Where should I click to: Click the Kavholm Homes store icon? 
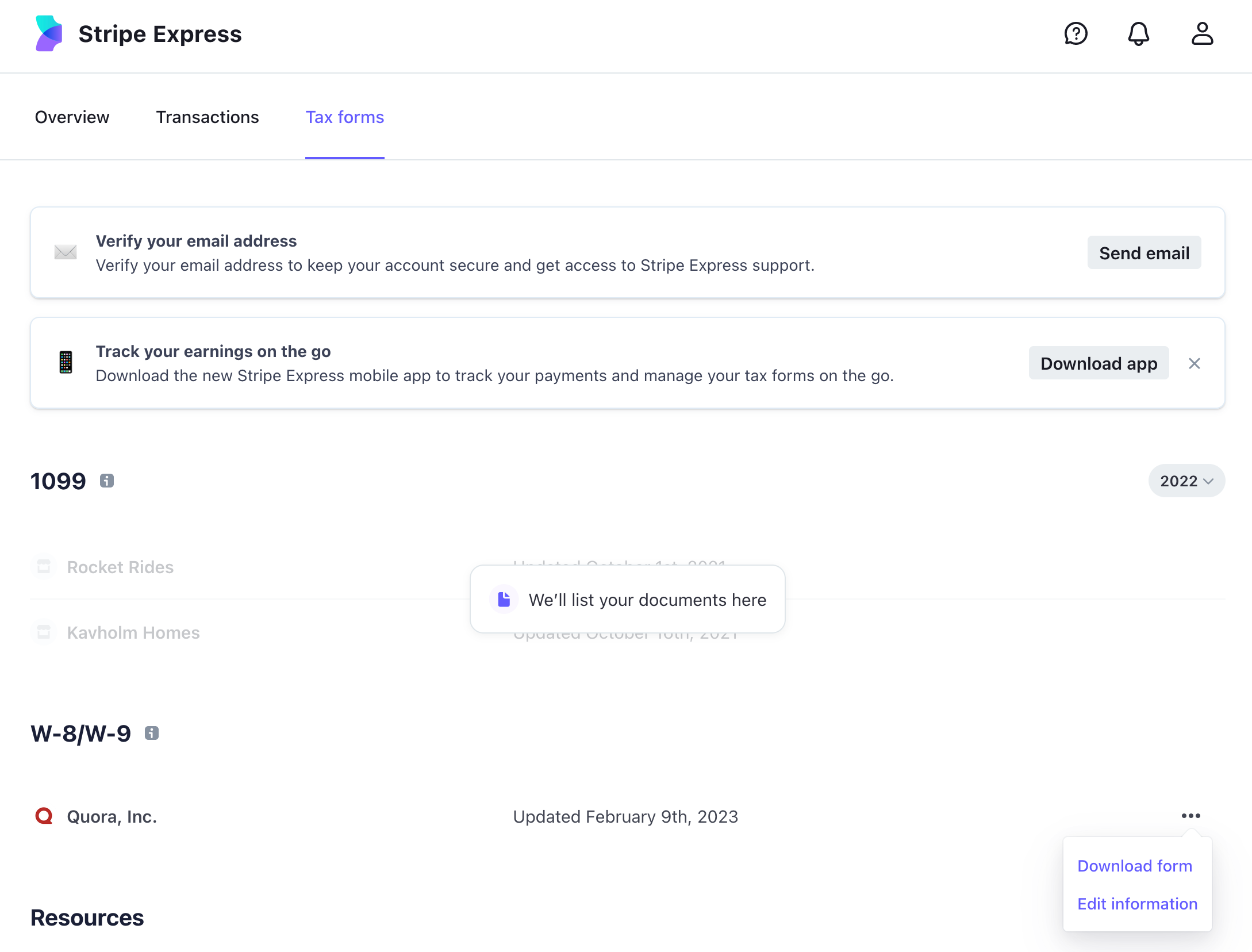[44, 632]
